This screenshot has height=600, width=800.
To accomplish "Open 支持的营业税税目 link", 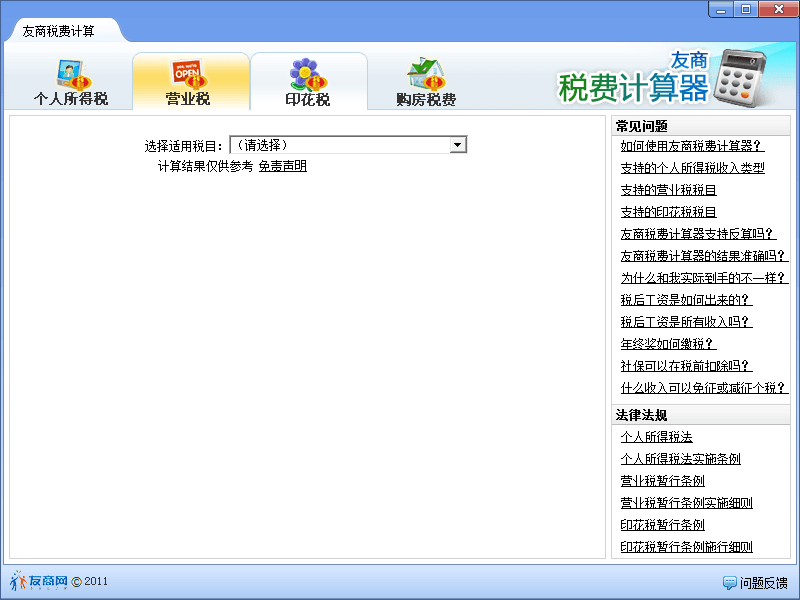I will click(x=668, y=190).
